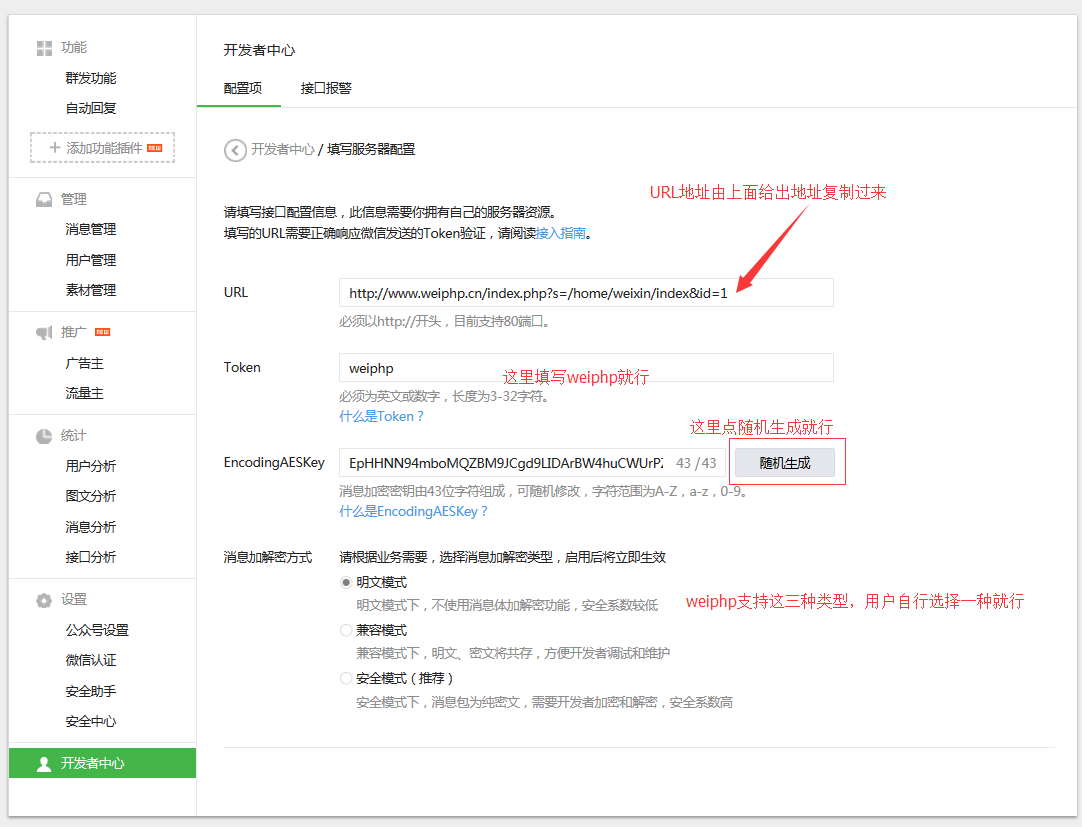The width and height of the screenshot is (1082, 827).
Task: Click the 统计 statistics icon in sidebar
Action: coord(44,434)
